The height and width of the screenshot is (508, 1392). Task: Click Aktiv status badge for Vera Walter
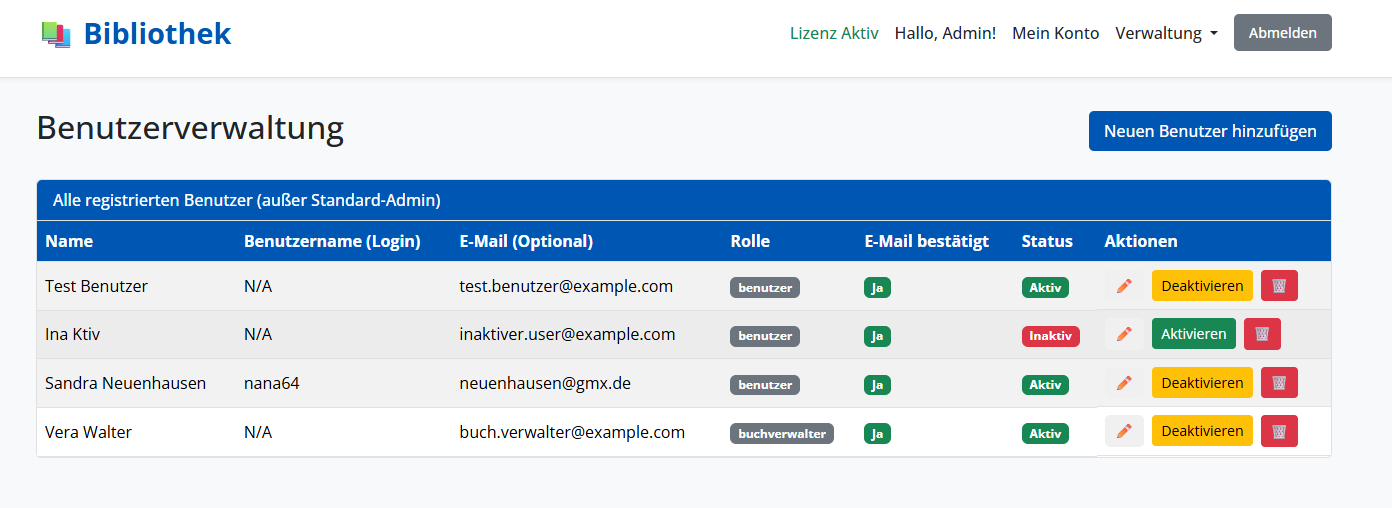click(1045, 433)
